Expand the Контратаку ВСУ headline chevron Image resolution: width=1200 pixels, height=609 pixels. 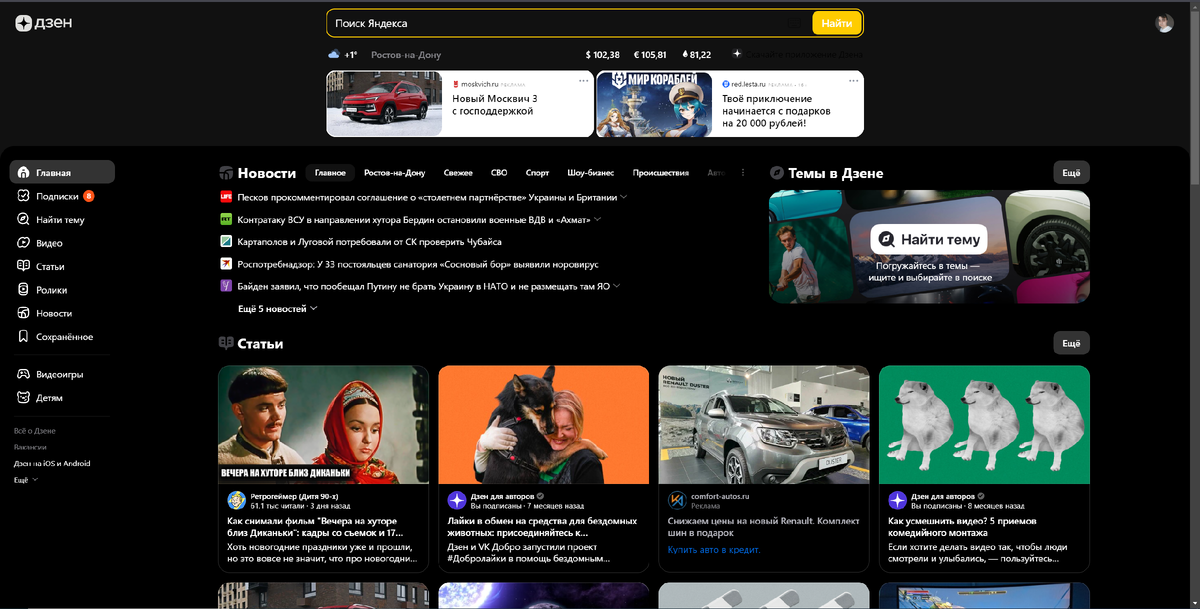(597, 219)
